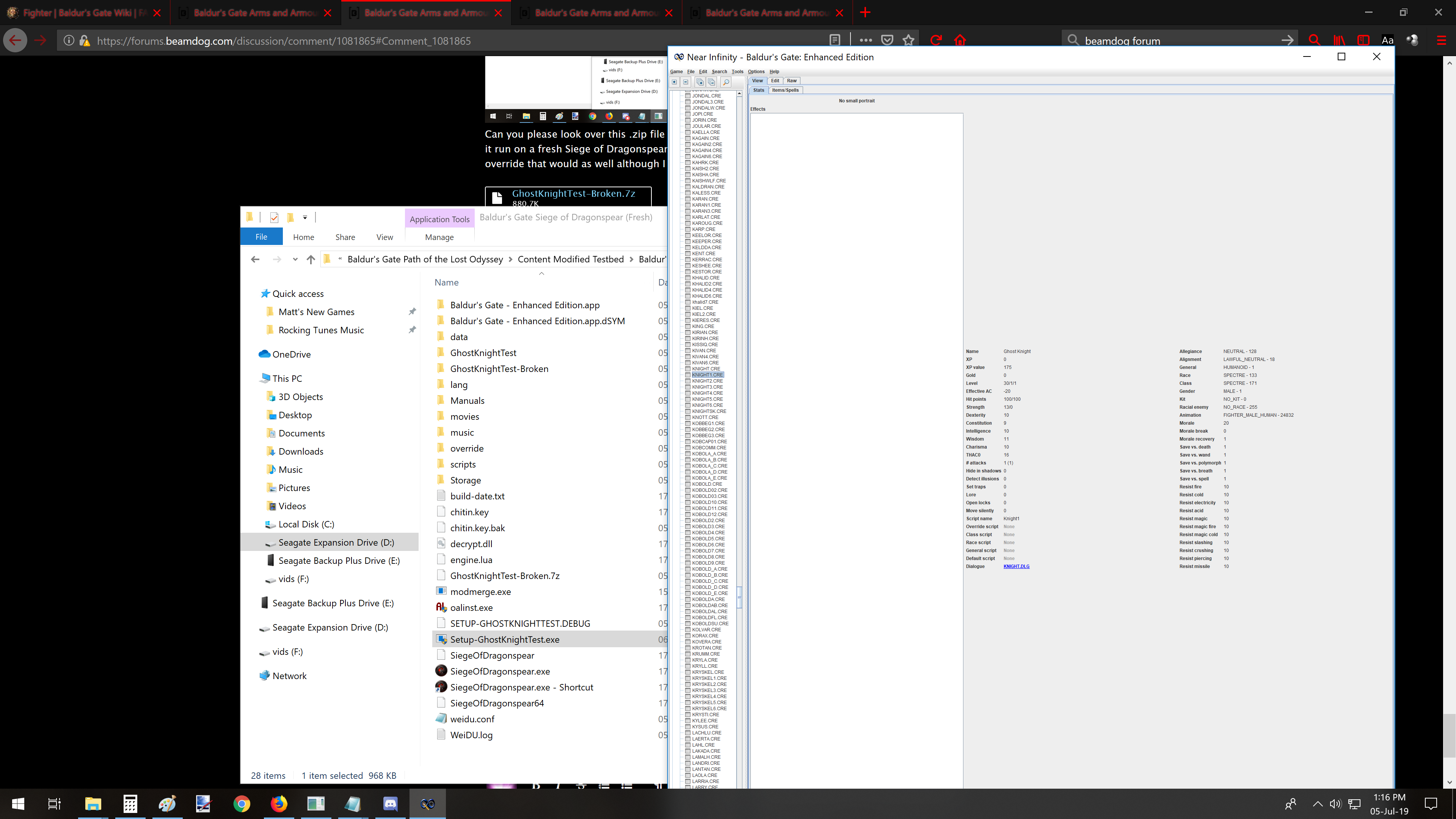Go up one folder in File Explorer
Screen dimensions: 1456x819
311,259
